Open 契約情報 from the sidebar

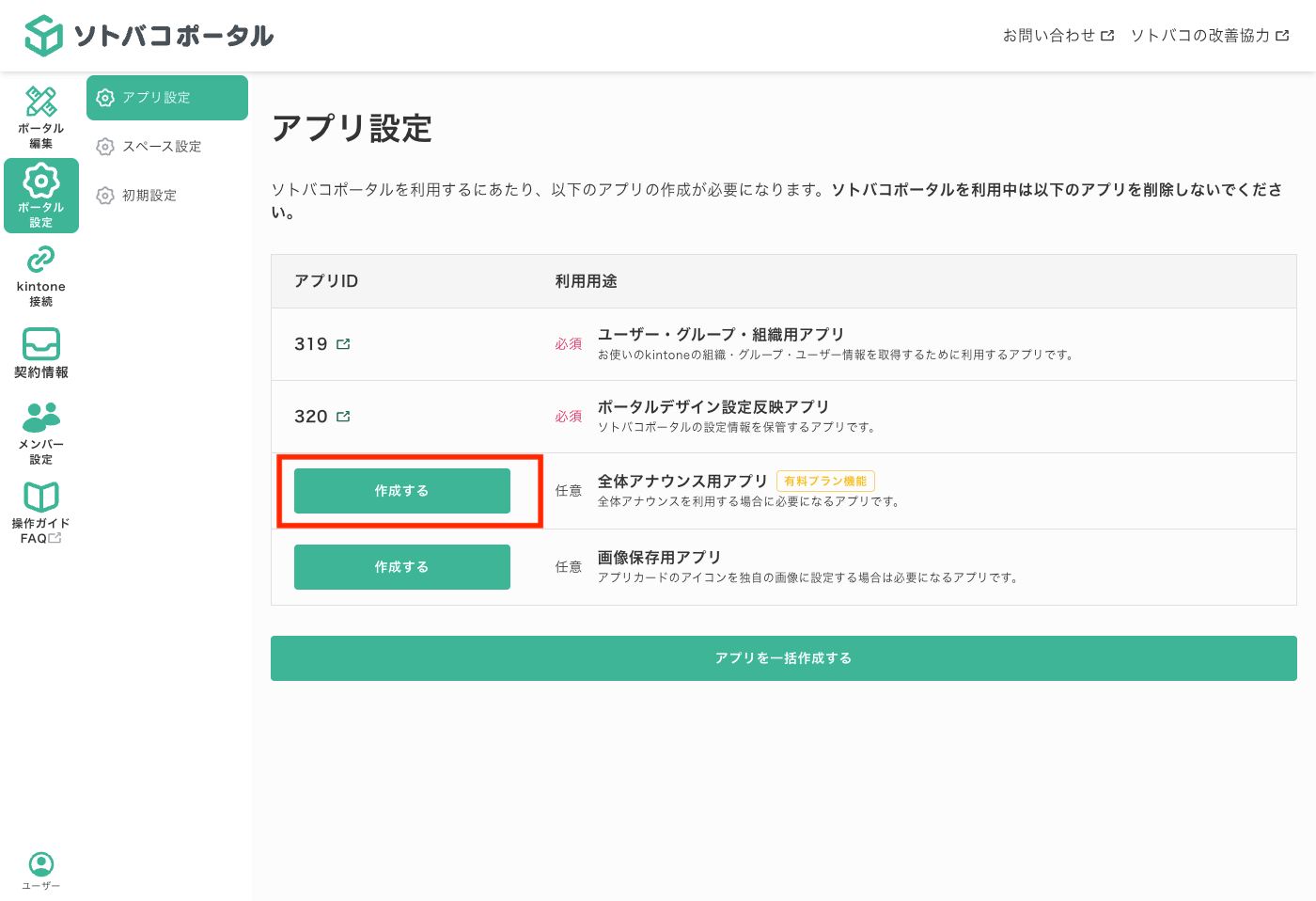coord(40,353)
